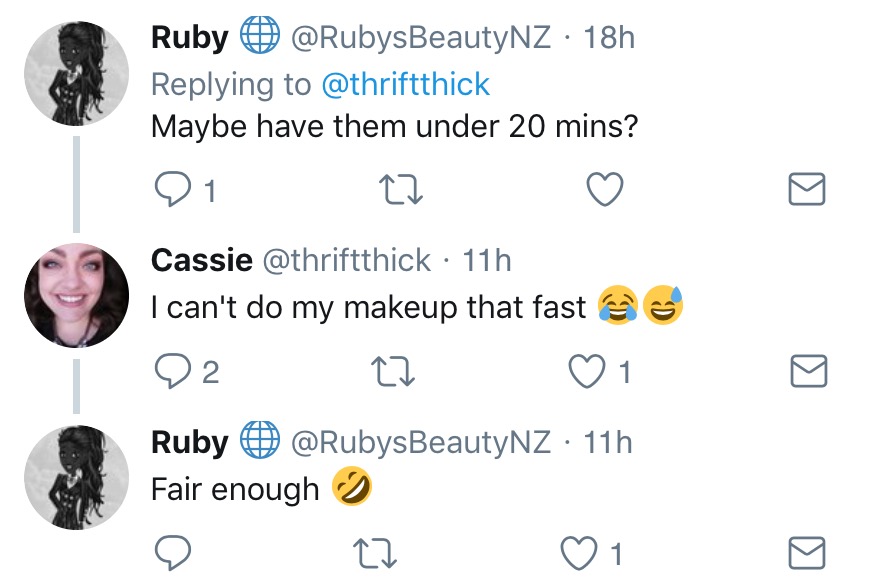
Task: Message Ruby's 'Fair enough' tweet with envelope icon
Action: click(807, 552)
